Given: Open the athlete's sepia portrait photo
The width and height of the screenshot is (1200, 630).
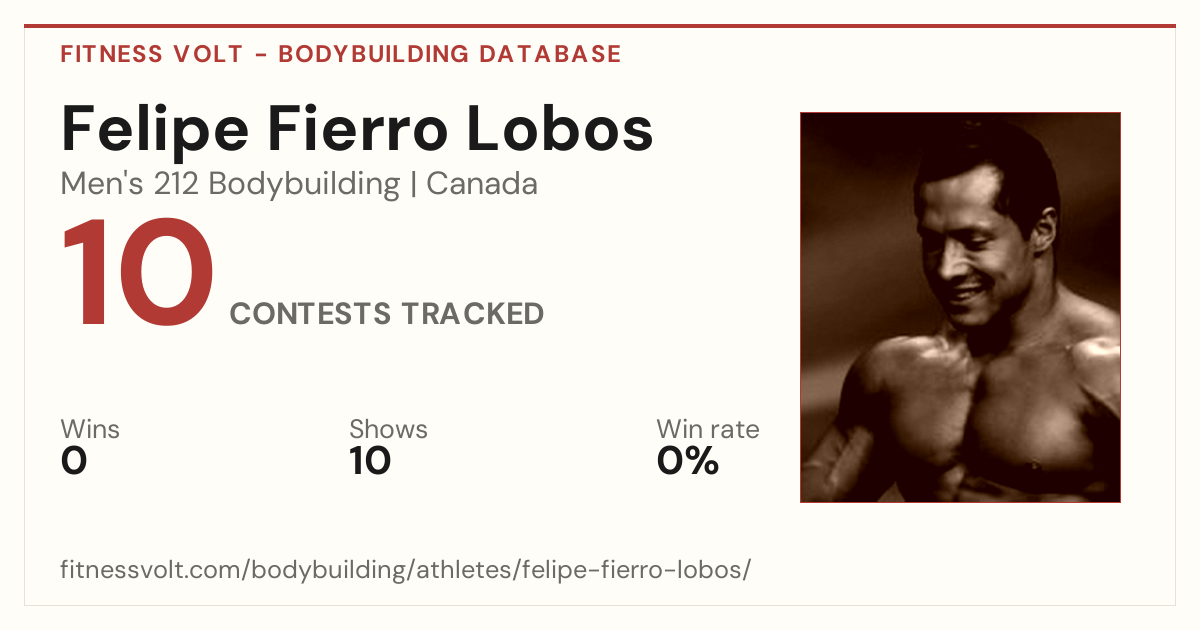Looking at the screenshot, I should [x=960, y=307].
